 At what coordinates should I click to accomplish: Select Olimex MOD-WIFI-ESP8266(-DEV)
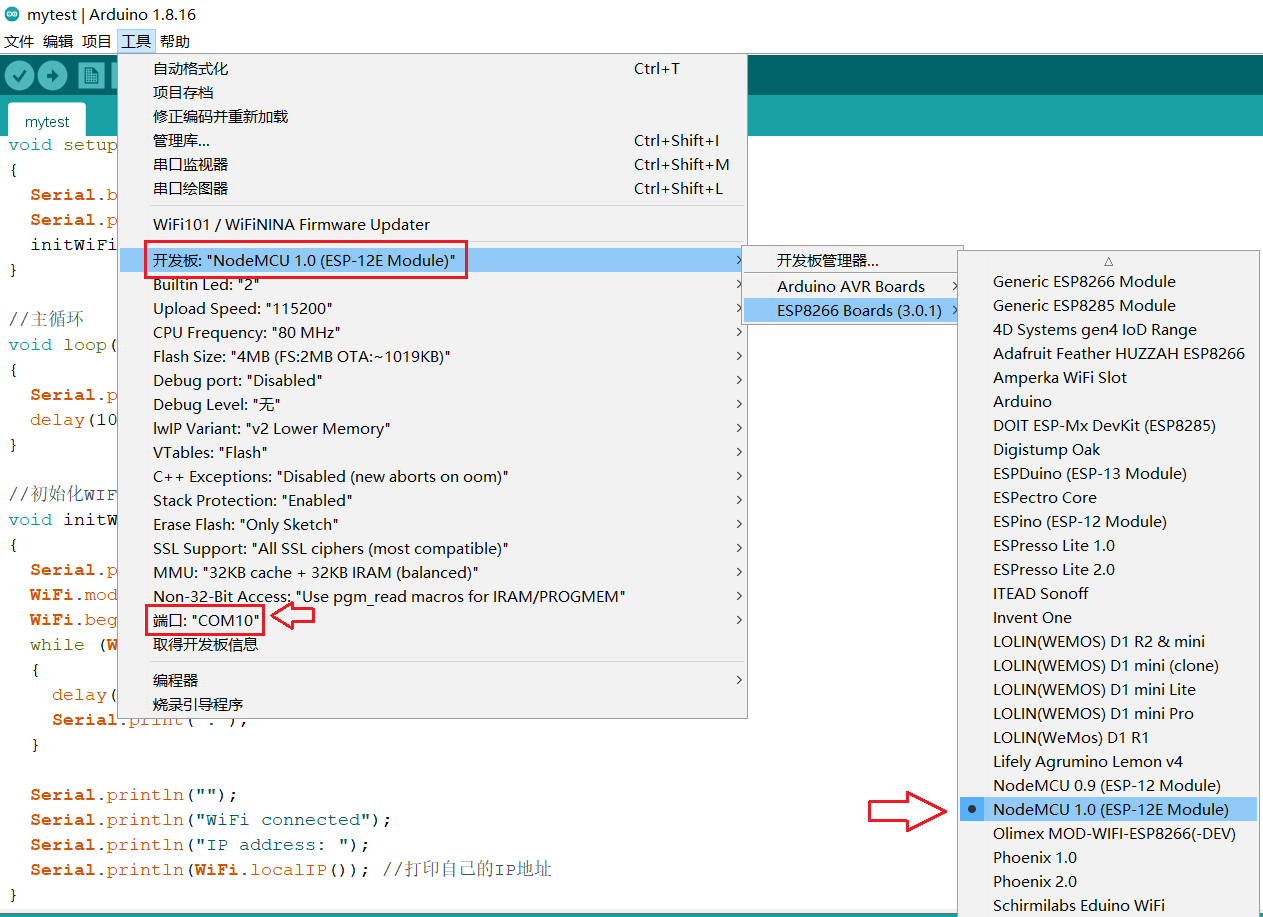(x=1110, y=834)
